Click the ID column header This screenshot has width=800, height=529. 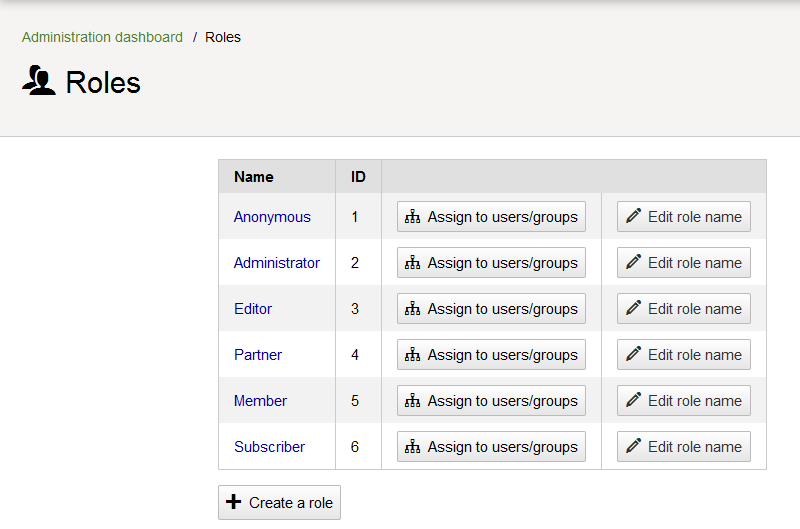click(358, 177)
